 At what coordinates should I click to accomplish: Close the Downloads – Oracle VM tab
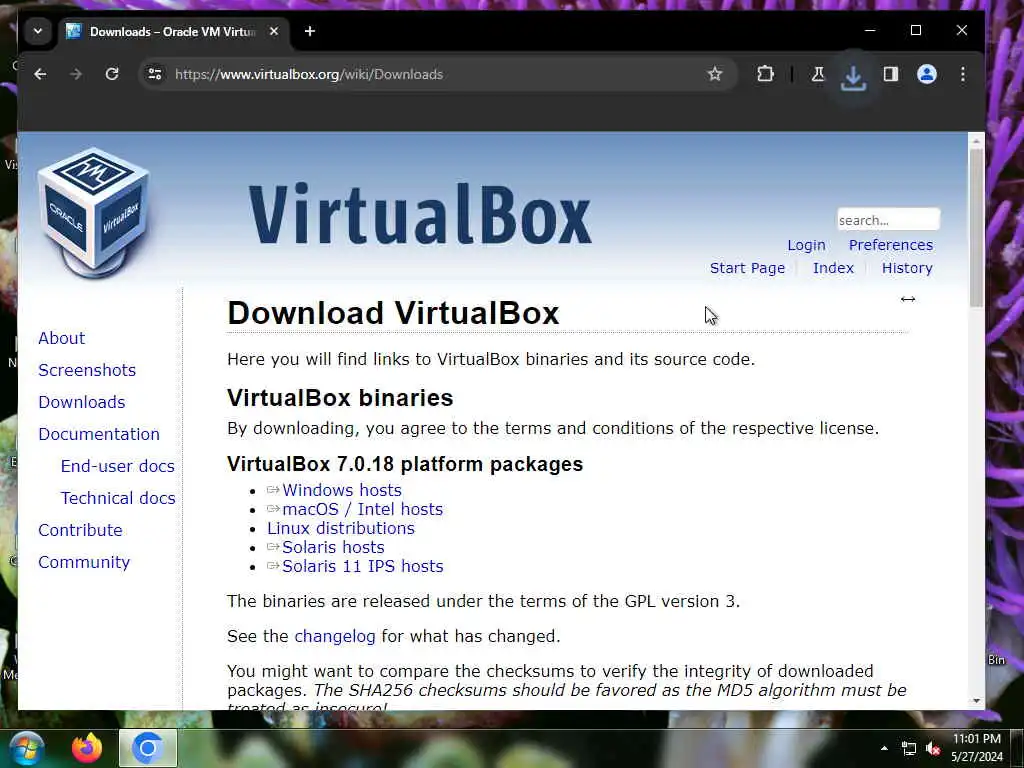274,31
